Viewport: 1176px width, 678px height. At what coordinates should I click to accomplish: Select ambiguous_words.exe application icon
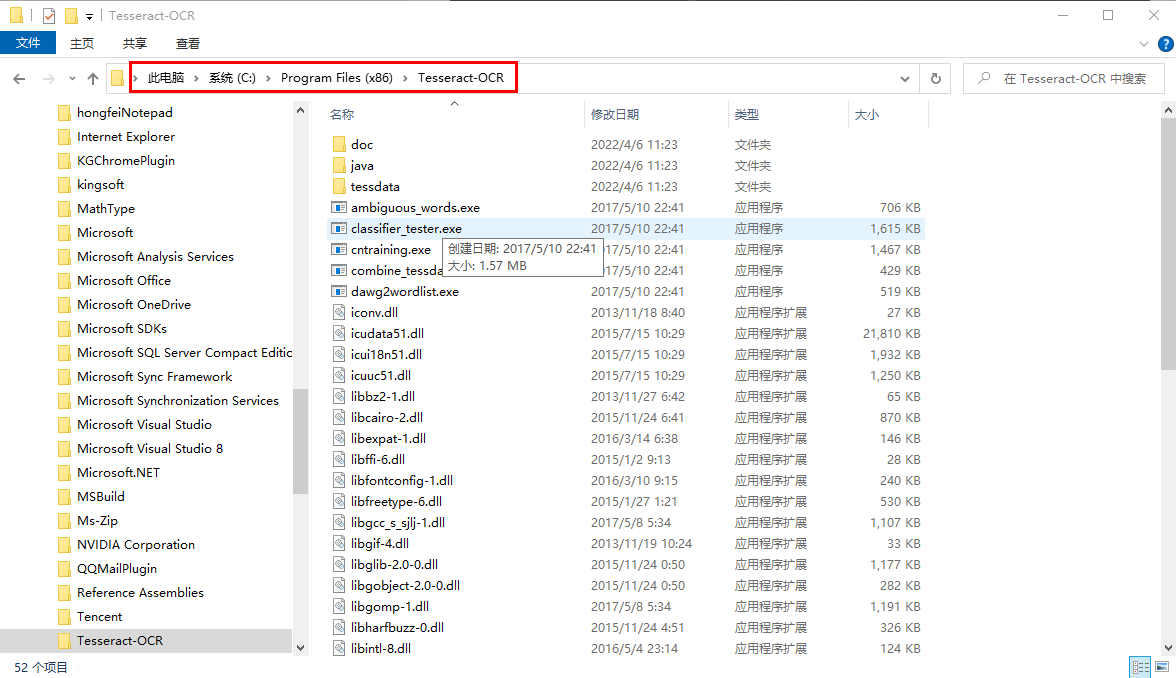pyautogui.click(x=339, y=207)
